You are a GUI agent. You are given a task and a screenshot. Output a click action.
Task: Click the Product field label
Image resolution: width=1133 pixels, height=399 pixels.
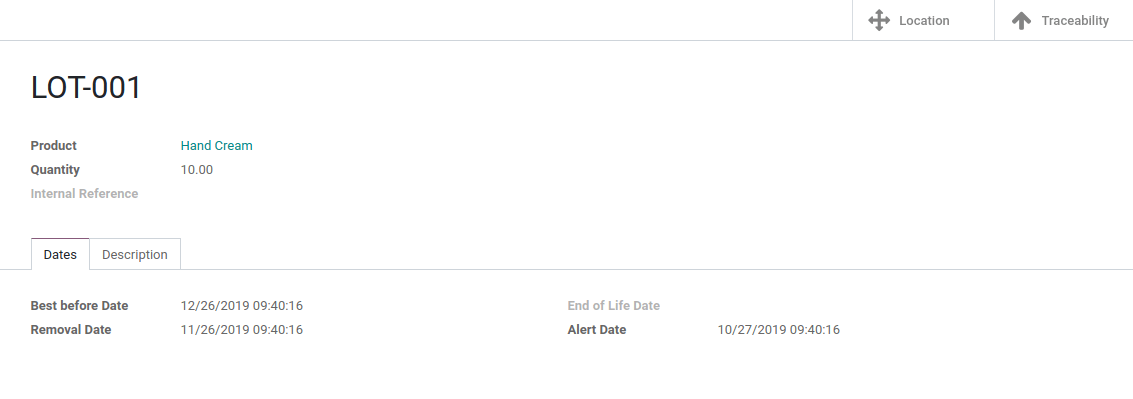[x=53, y=145]
